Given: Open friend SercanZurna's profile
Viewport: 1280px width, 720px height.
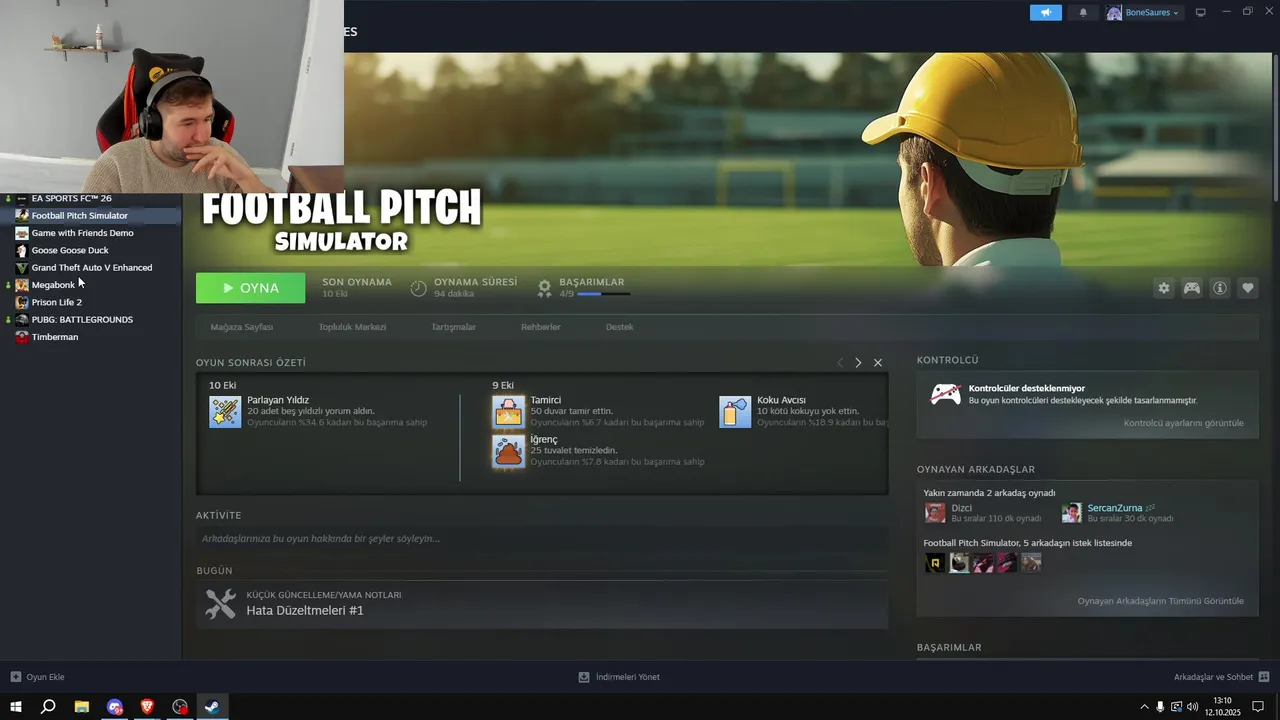Looking at the screenshot, I should click(1114, 508).
